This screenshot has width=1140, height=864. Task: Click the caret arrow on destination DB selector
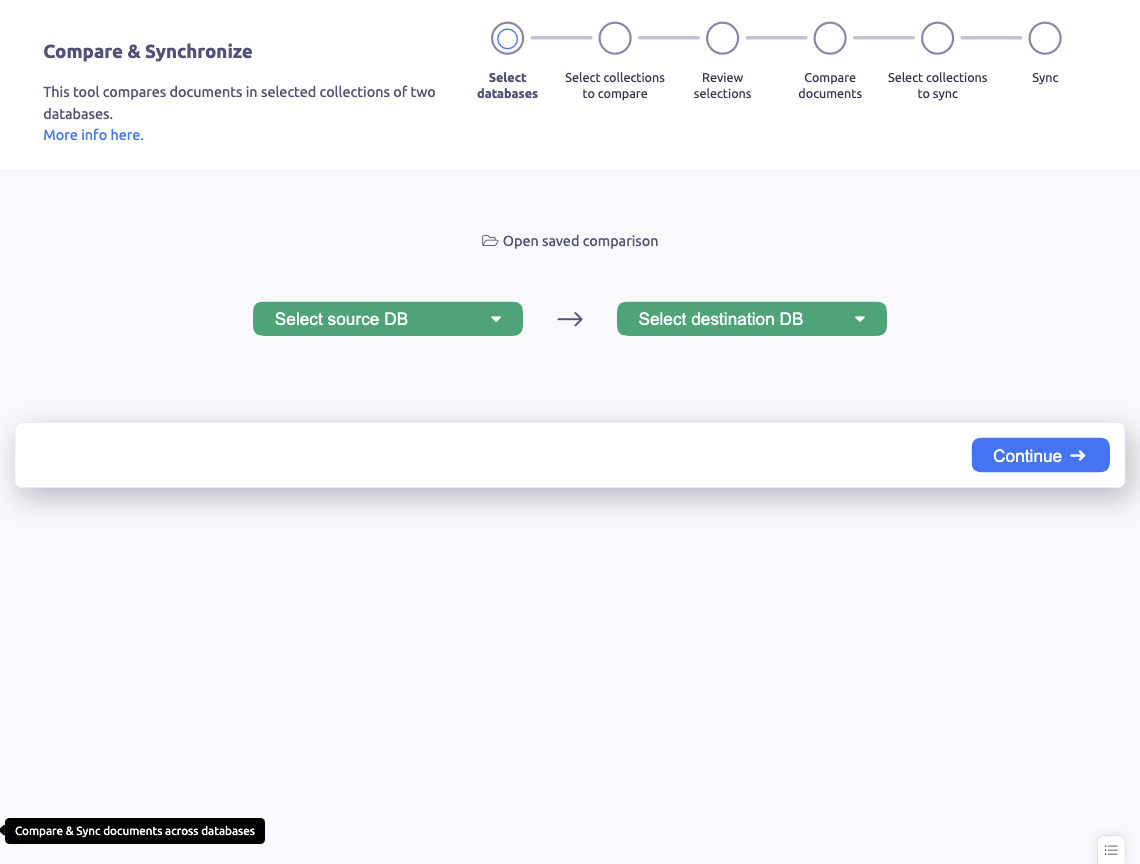860,319
